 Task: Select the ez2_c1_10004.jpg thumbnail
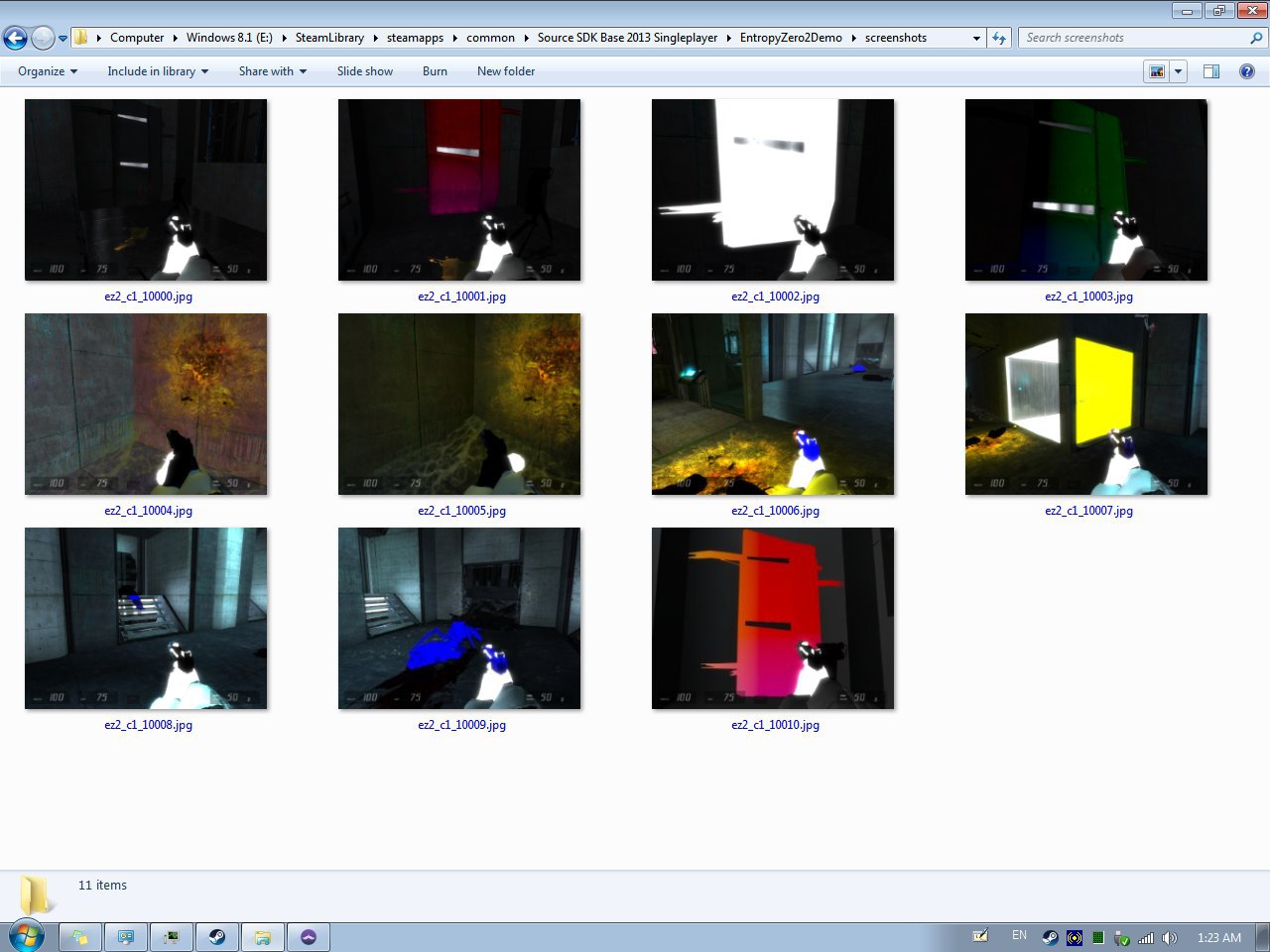(146, 404)
